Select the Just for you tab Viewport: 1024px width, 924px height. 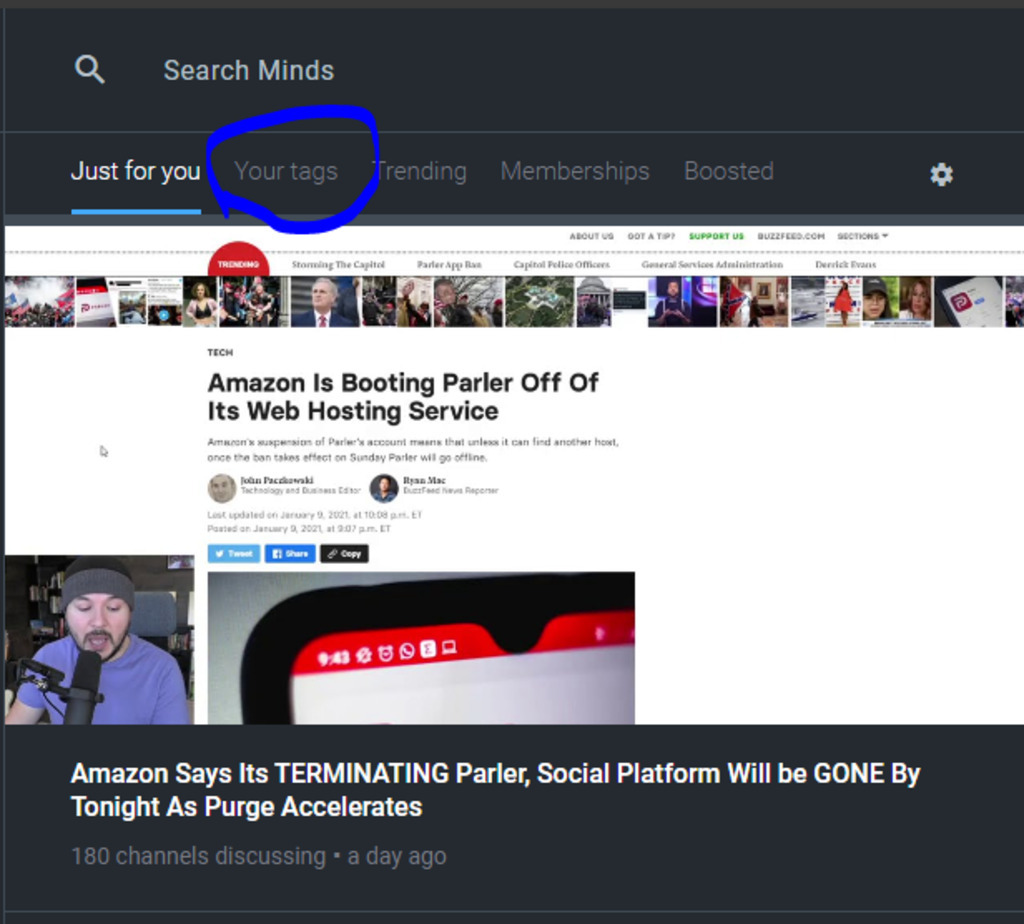click(x=135, y=171)
